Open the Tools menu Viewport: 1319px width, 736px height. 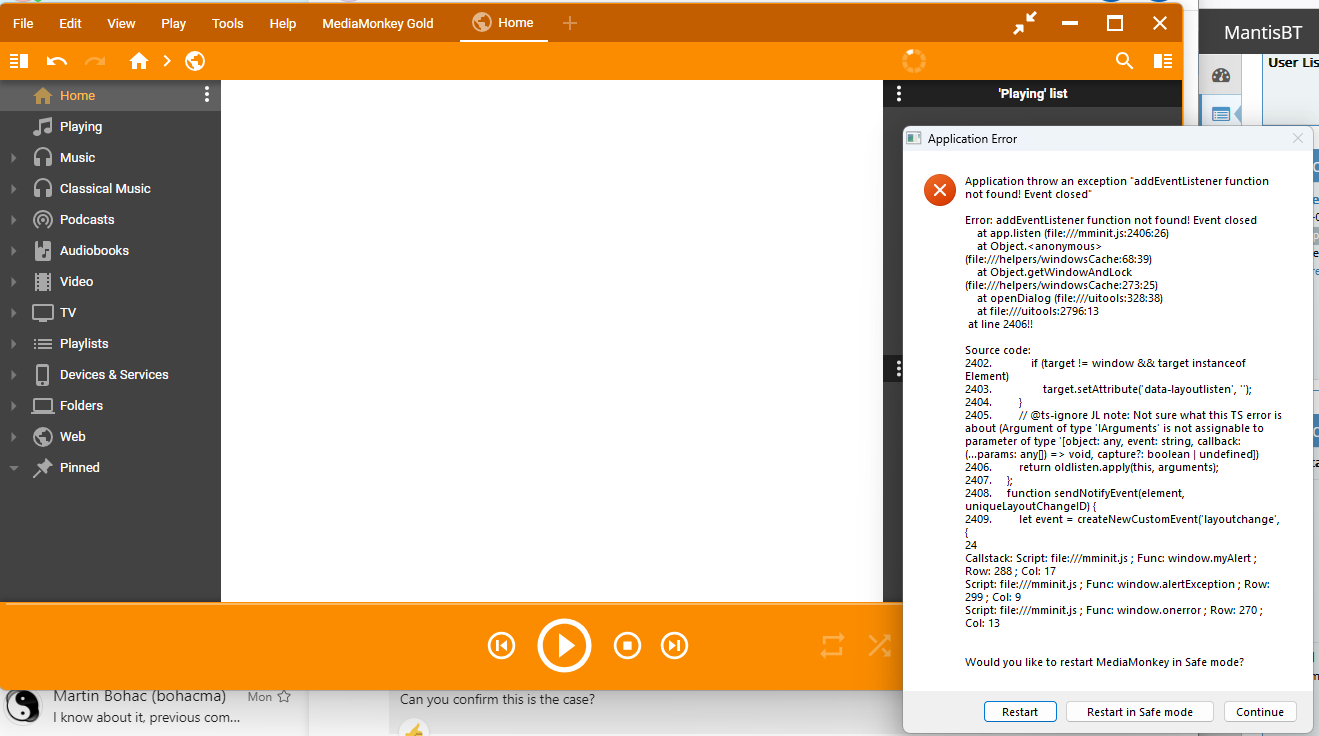click(x=227, y=23)
